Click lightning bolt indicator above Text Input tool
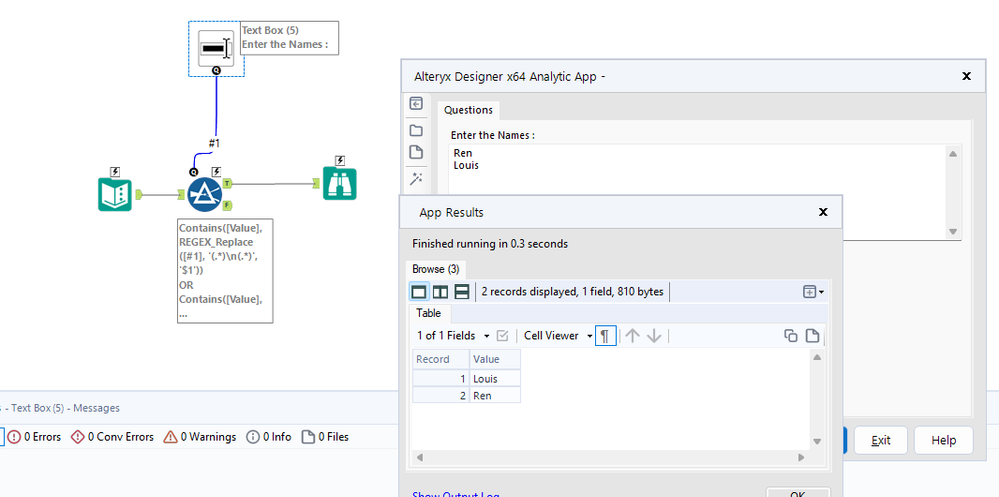 point(115,171)
